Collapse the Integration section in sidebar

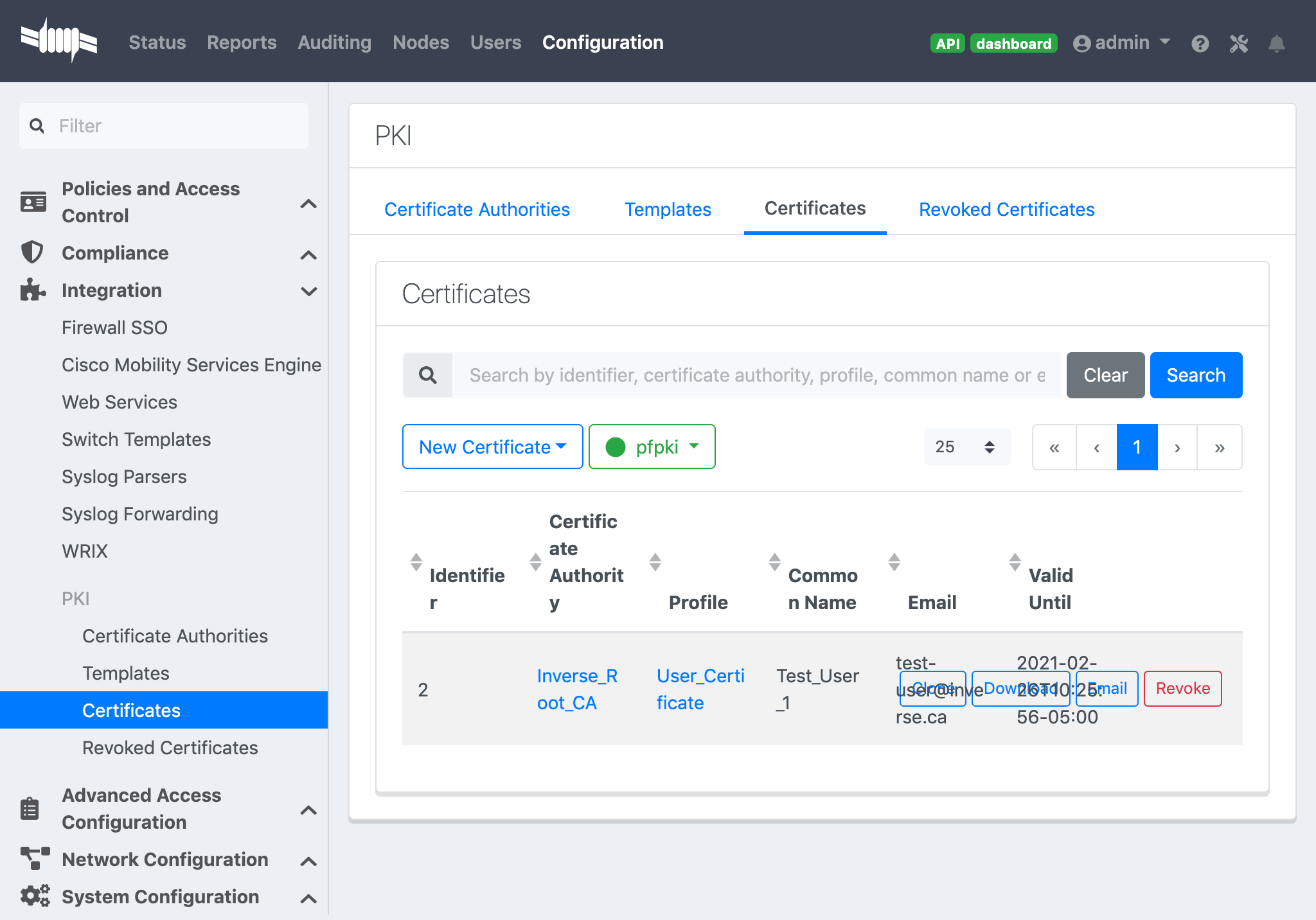(x=310, y=291)
